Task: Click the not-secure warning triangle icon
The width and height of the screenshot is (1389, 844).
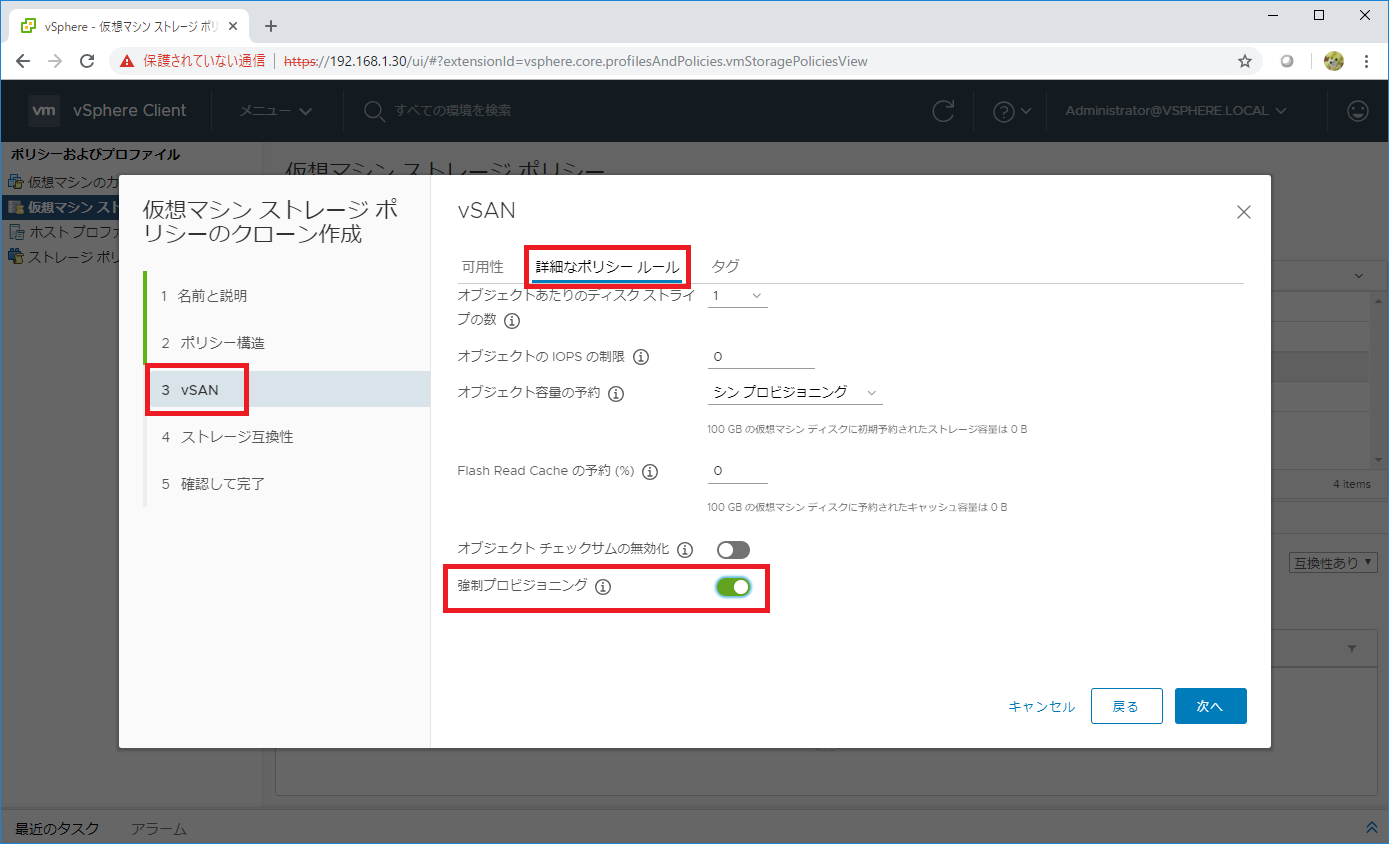Action: pyautogui.click(x=127, y=61)
